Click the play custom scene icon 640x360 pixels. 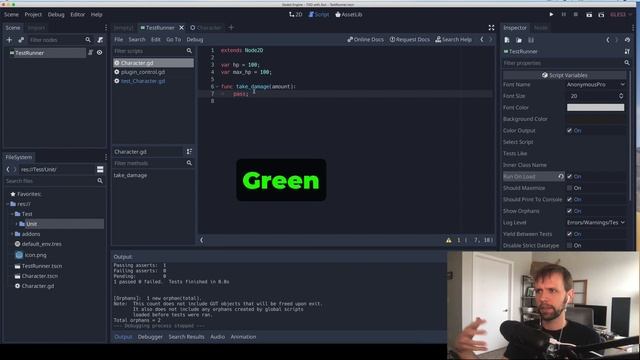pyautogui.click(x=601, y=15)
